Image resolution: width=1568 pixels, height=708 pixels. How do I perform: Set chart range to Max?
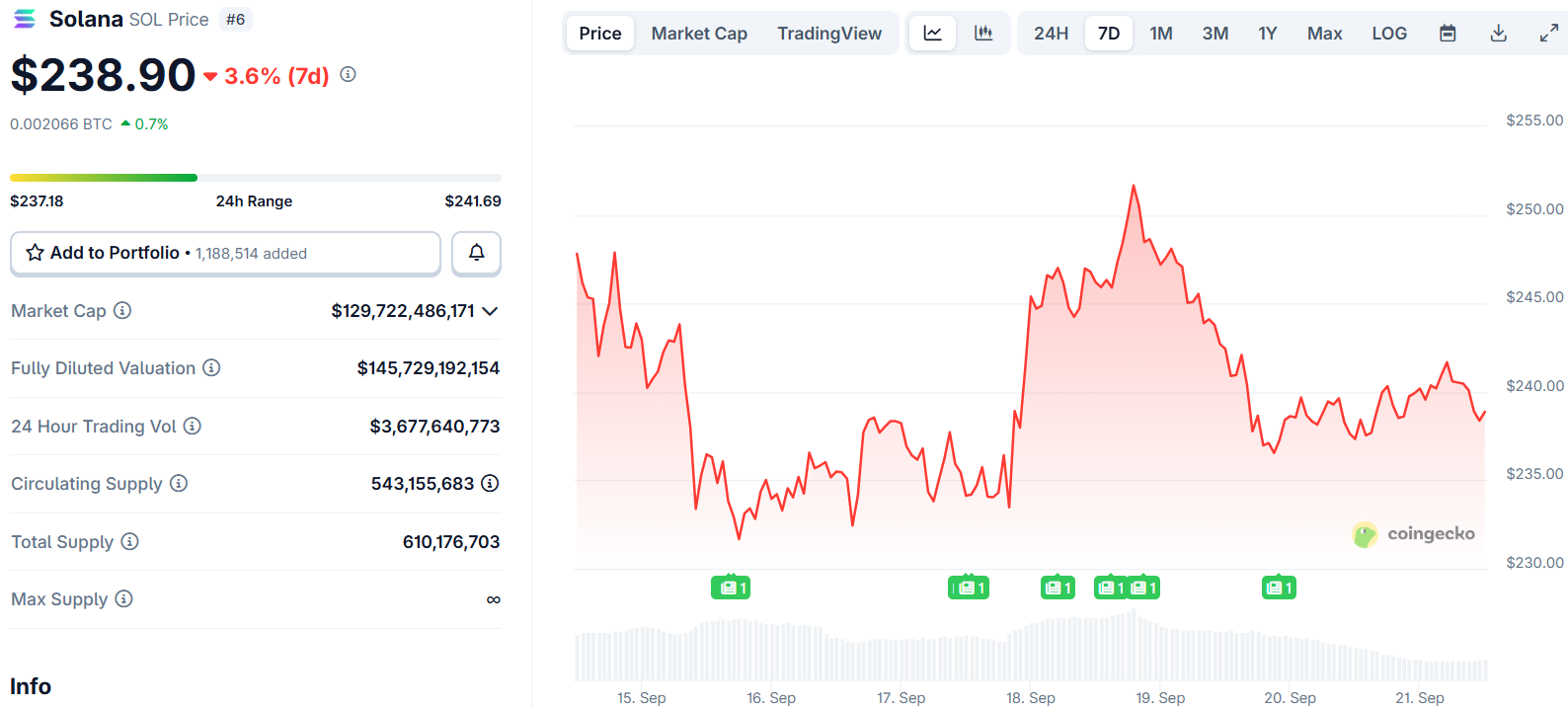[1324, 34]
